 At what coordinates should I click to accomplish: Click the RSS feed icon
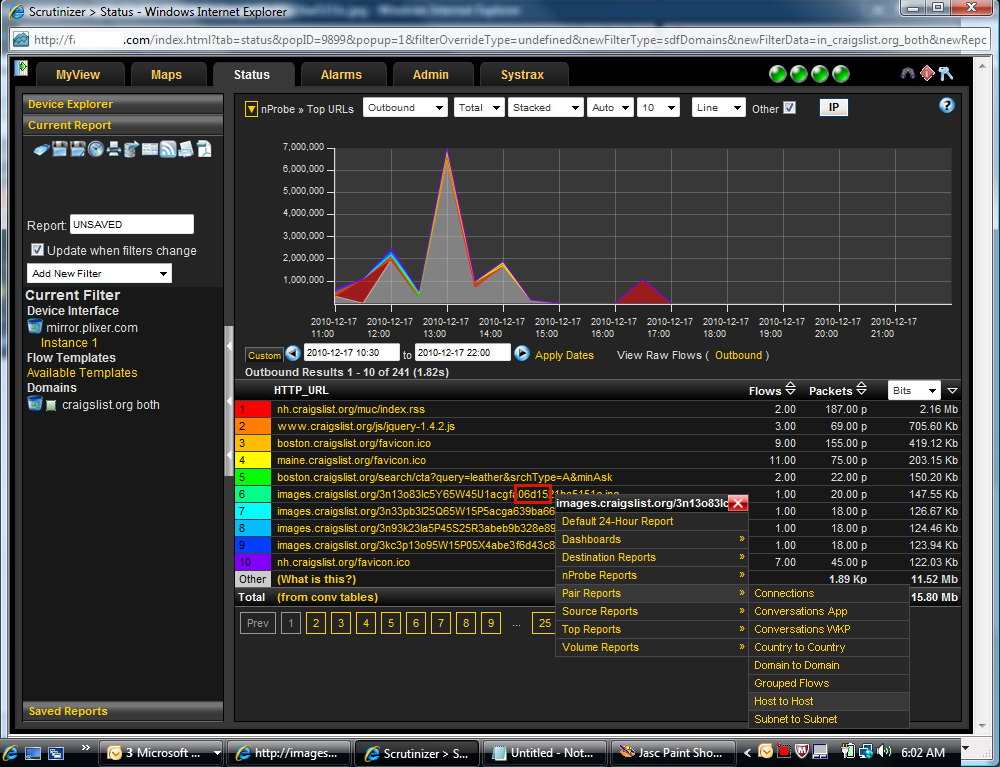pyautogui.click(x=168, y=149)
